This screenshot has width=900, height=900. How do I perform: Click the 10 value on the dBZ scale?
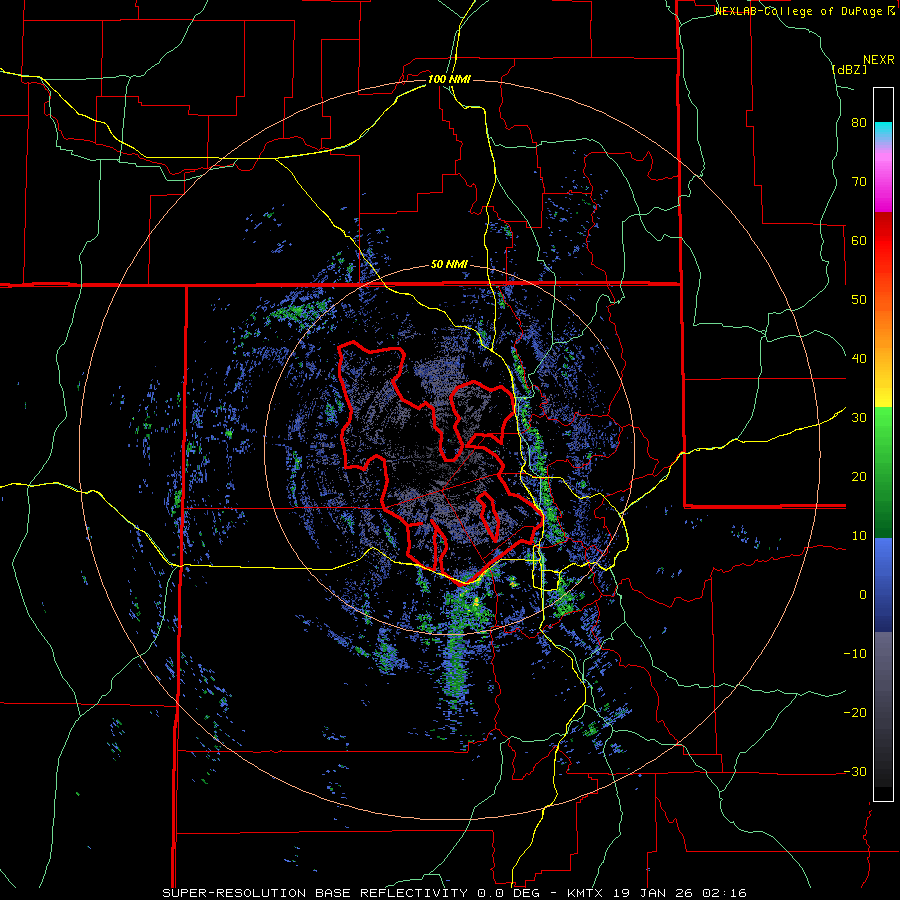859,536
